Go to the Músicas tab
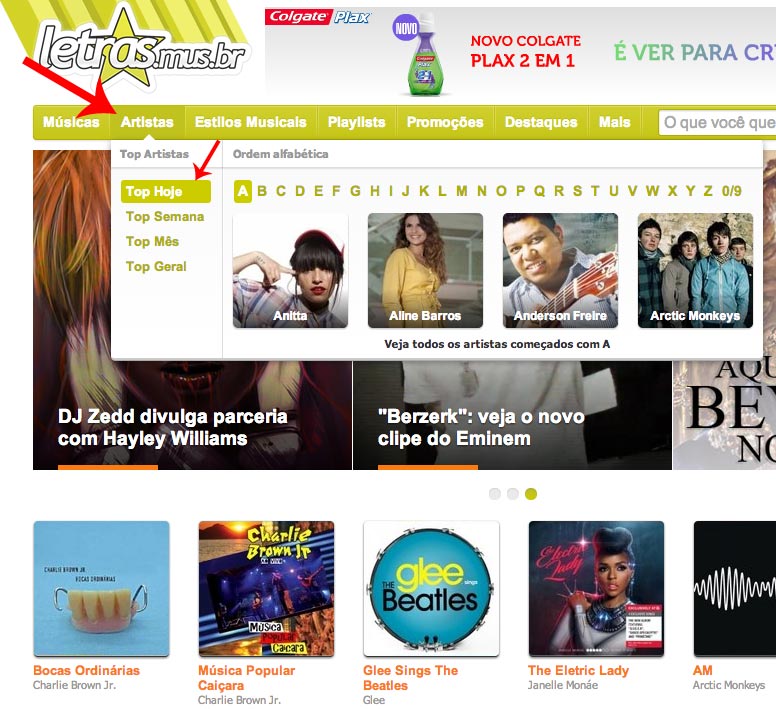The image size is (776, 709). click(x=71, y=122)
